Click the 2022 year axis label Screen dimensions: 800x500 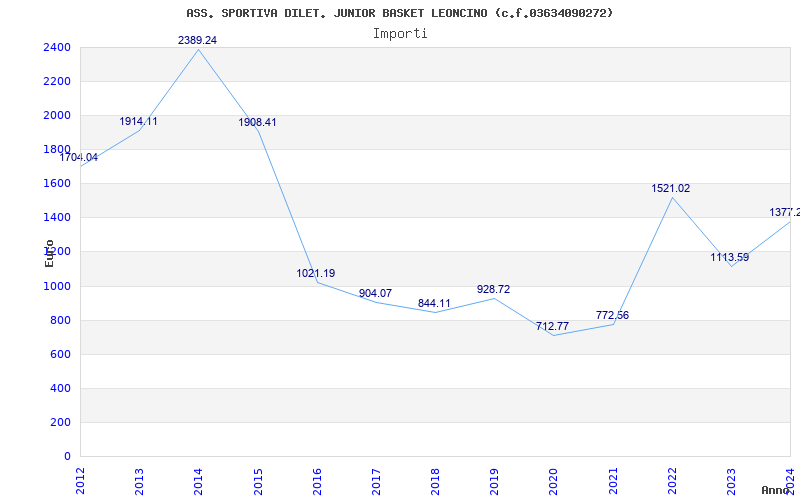672,482
